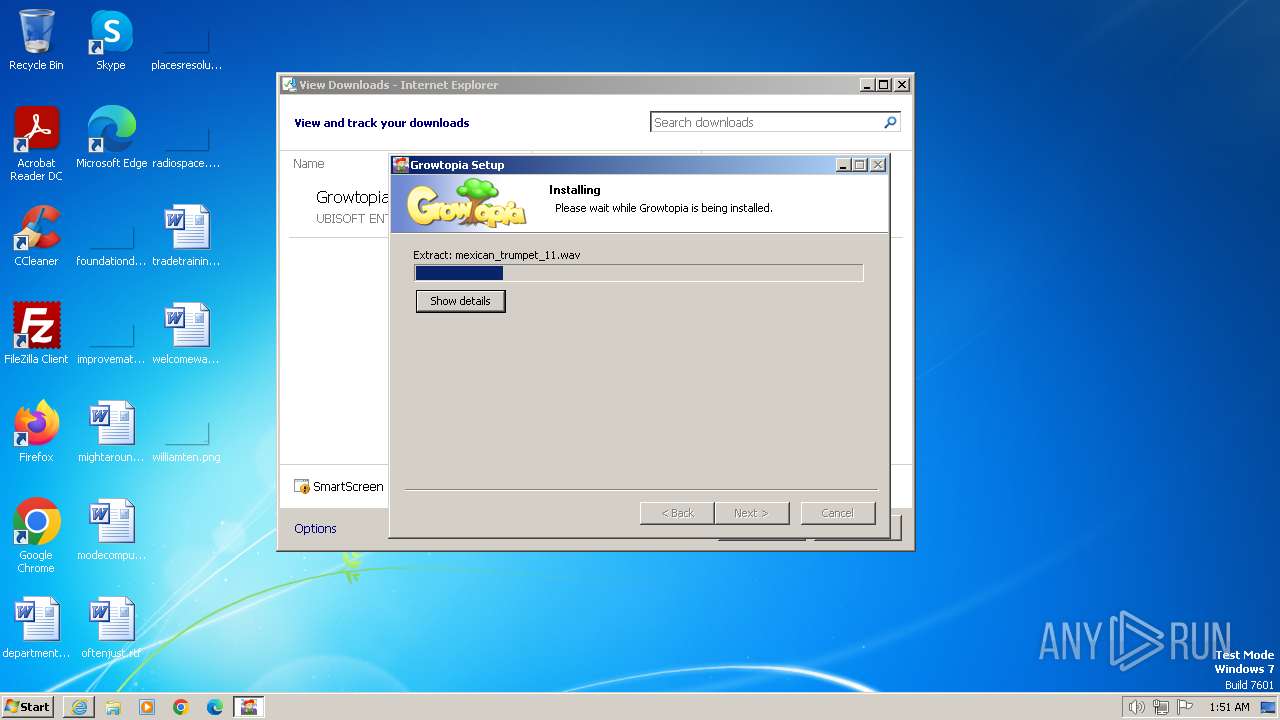Maximize the View Downloads window
The image size is (1280, 720).
[x=884, y=85]
